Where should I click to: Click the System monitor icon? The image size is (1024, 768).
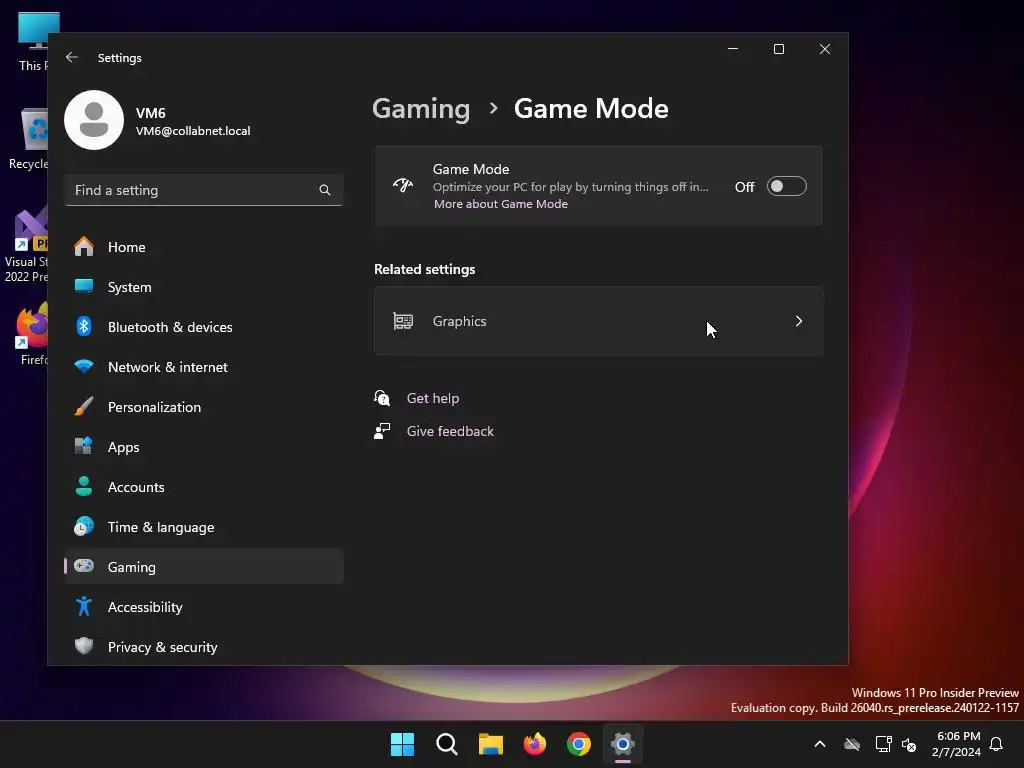pos(84,286)
